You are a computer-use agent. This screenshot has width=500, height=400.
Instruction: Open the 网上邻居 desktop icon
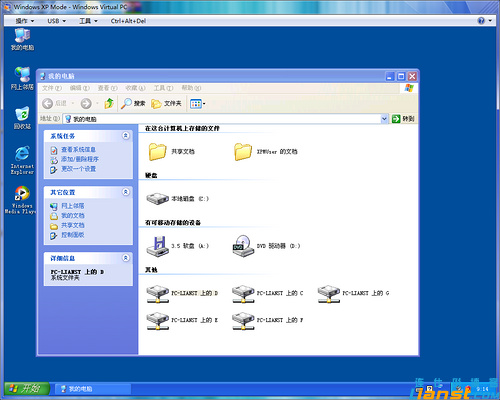click(22, 79)
